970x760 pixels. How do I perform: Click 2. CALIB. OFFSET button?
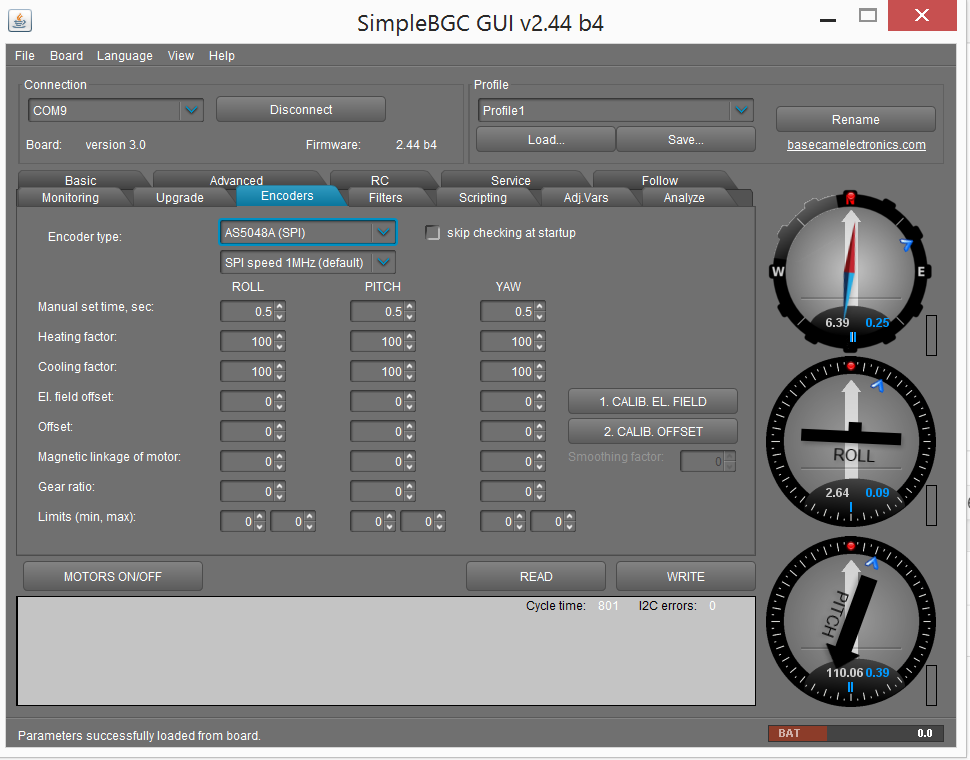(653, 431)
